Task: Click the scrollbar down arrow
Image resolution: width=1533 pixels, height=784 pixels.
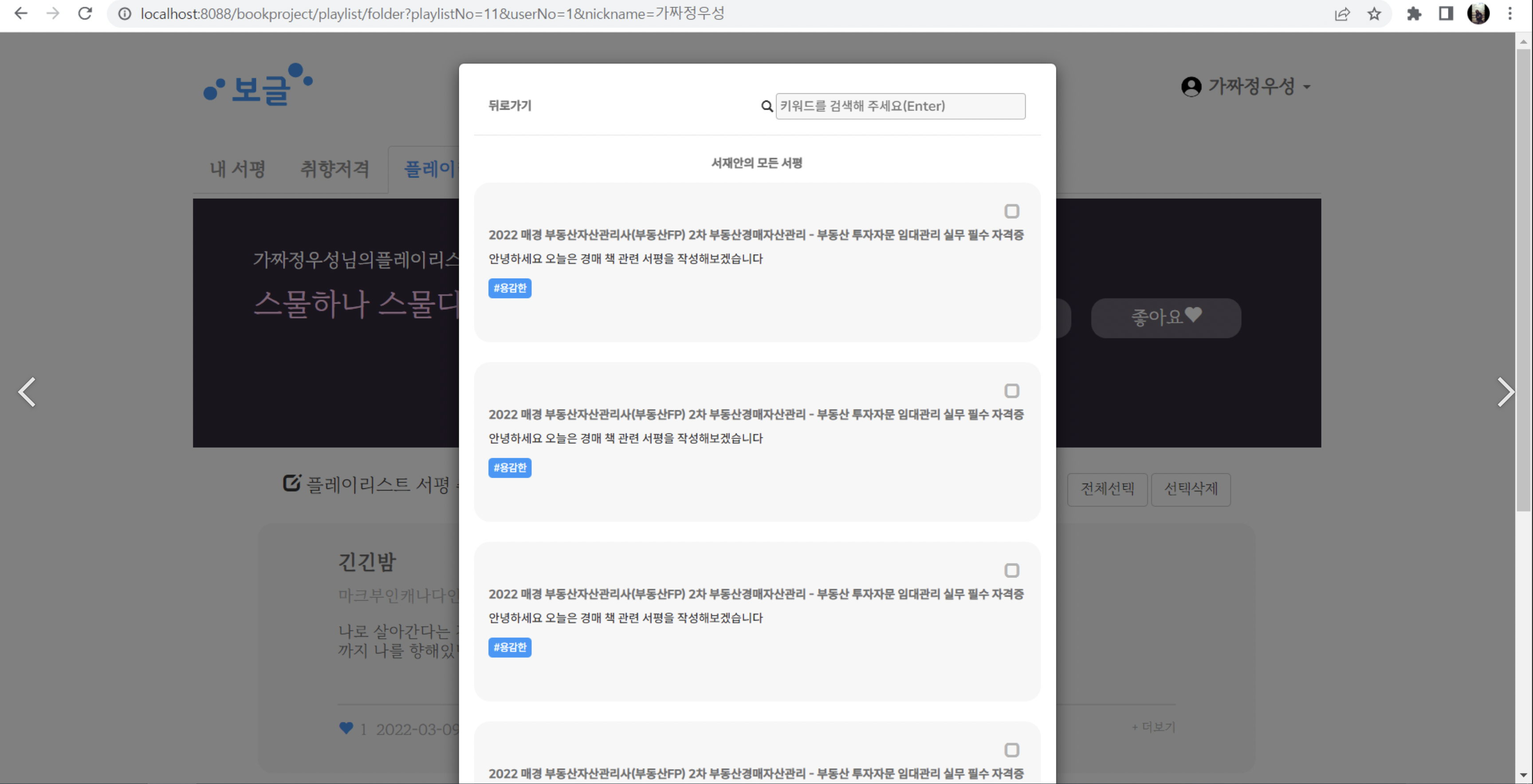Action: [x=1524, y=775]
